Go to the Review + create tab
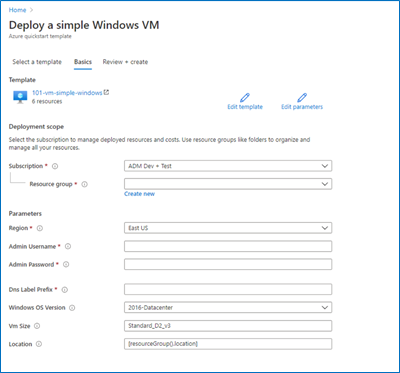 (125, 62)
